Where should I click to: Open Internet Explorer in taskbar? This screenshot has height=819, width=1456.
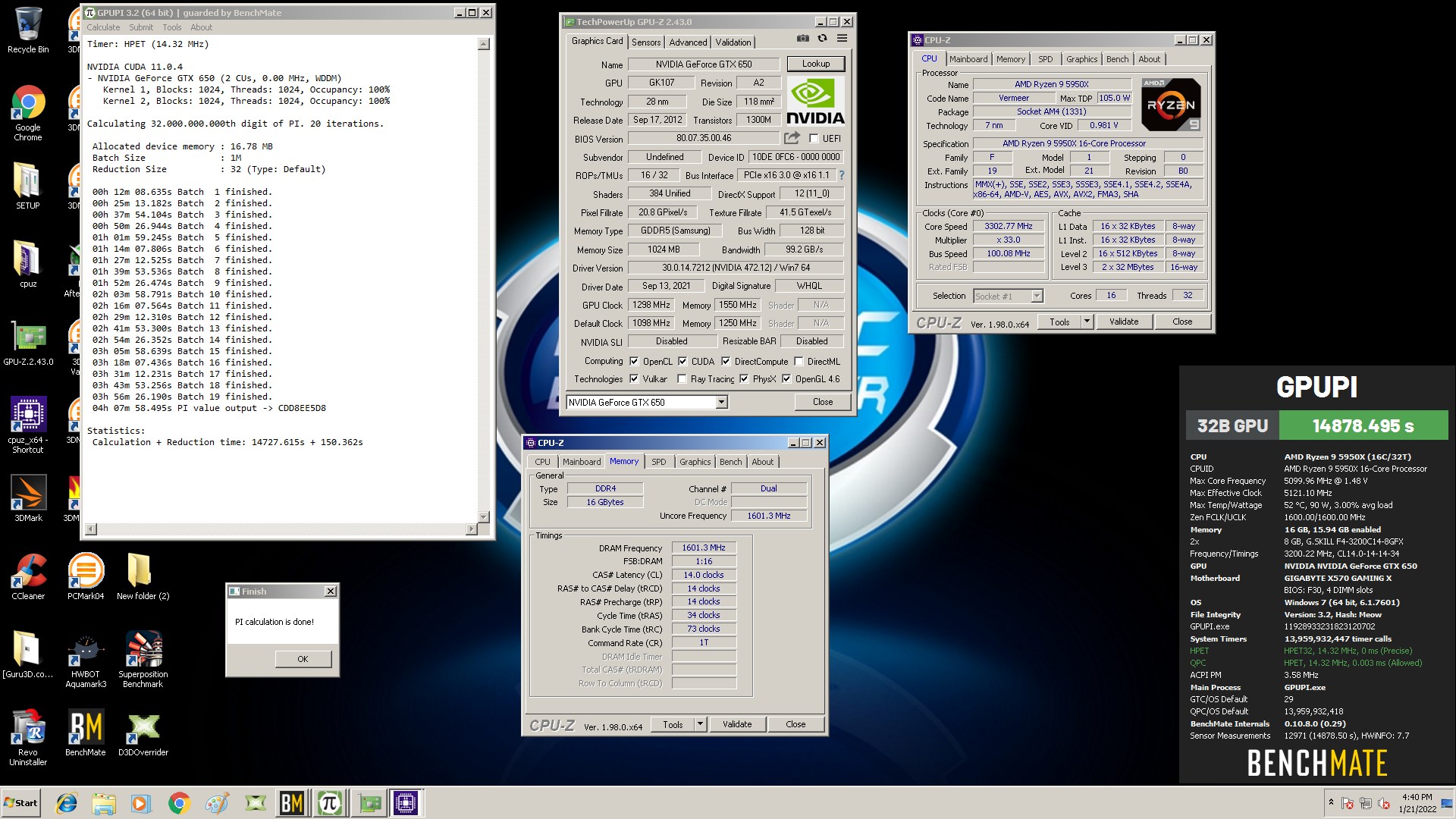(x=67, y=803)
